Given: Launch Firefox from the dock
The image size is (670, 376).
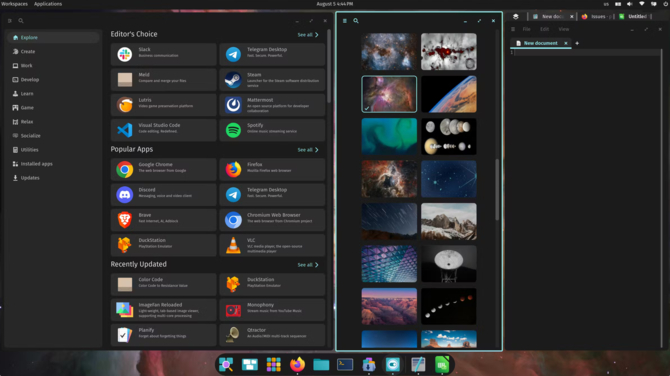Looking at the screenshot, I should coord(297,364).
